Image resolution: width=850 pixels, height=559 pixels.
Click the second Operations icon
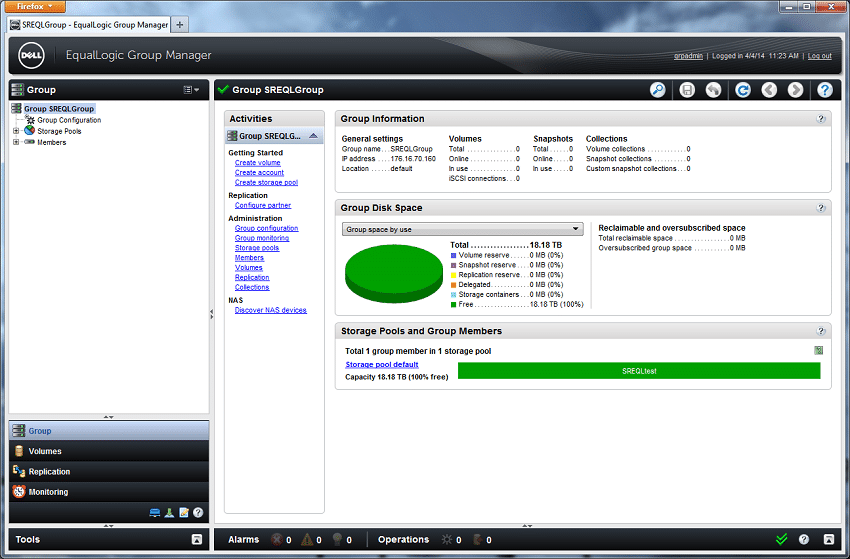478,539
